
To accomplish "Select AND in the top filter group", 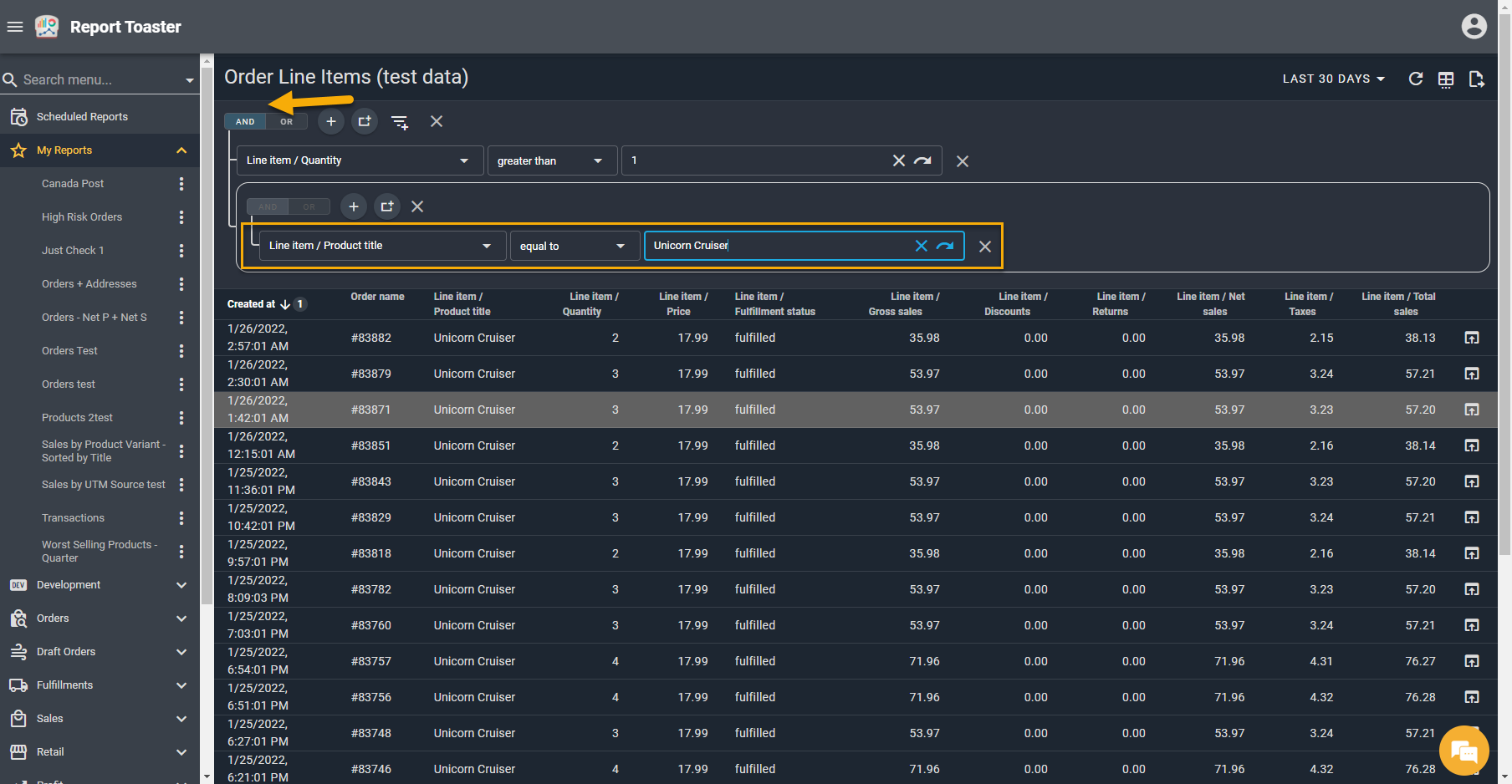I will (x=245, y=122).
